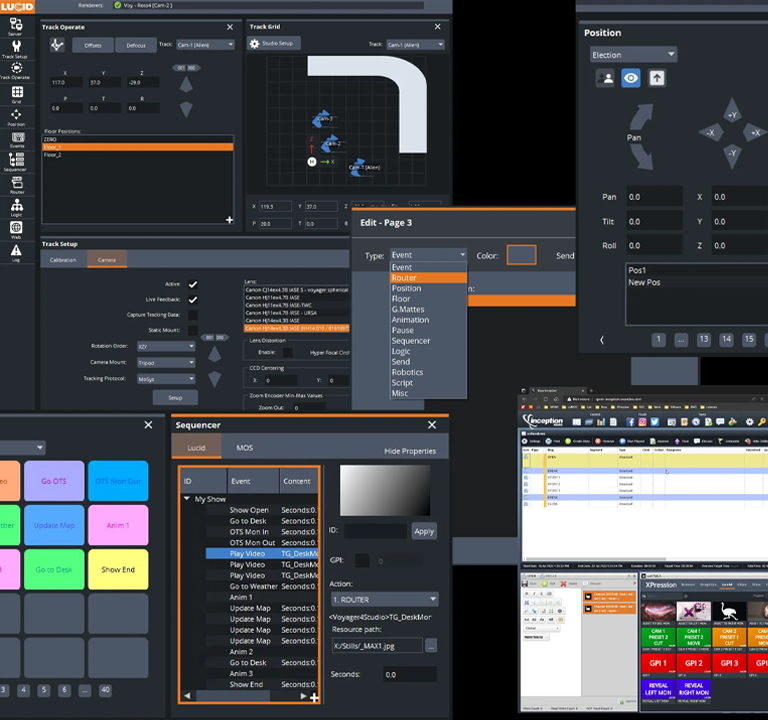The image size is (768, 720).
Task: Open the Track dropdown in Track Grid
Action: point(415,45)
